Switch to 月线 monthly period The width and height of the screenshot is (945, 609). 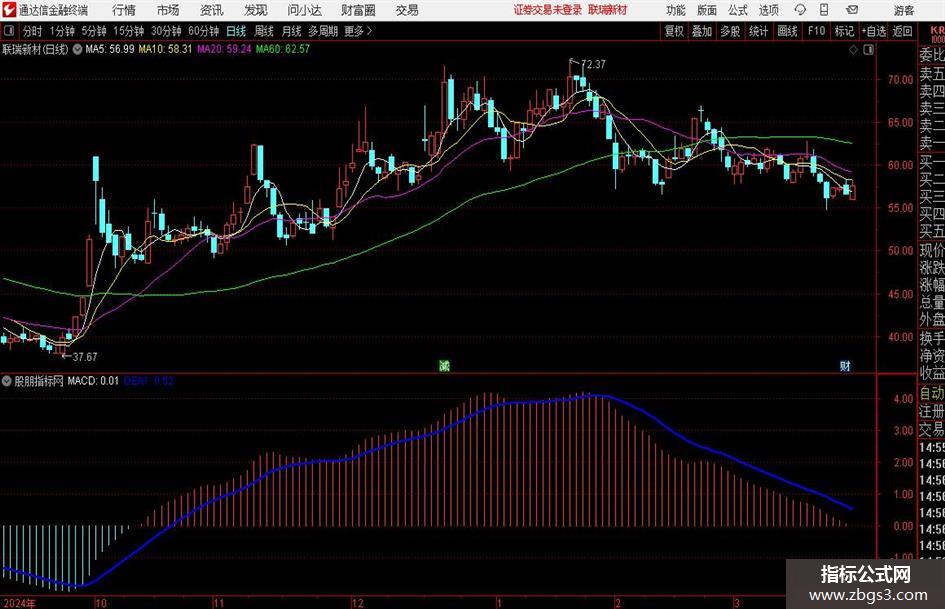pos(291,31)
